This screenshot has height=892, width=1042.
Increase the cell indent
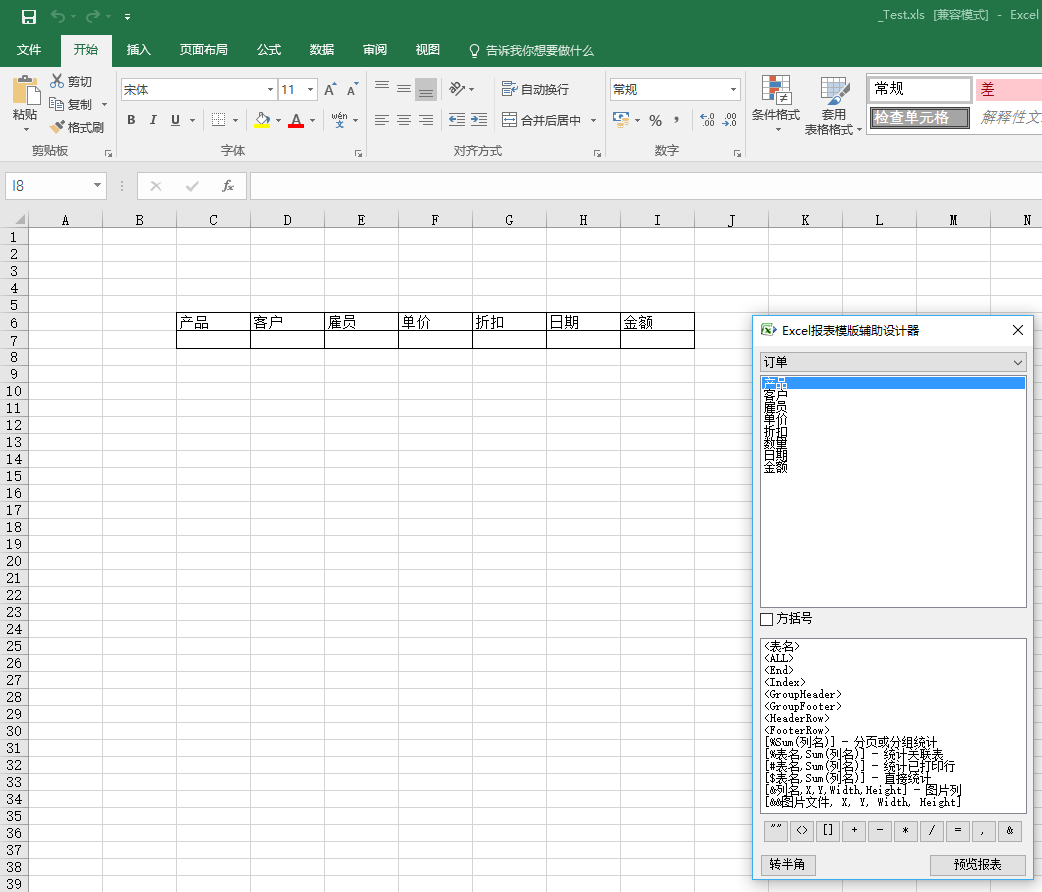pyautogui.click(x=479, y=120)
